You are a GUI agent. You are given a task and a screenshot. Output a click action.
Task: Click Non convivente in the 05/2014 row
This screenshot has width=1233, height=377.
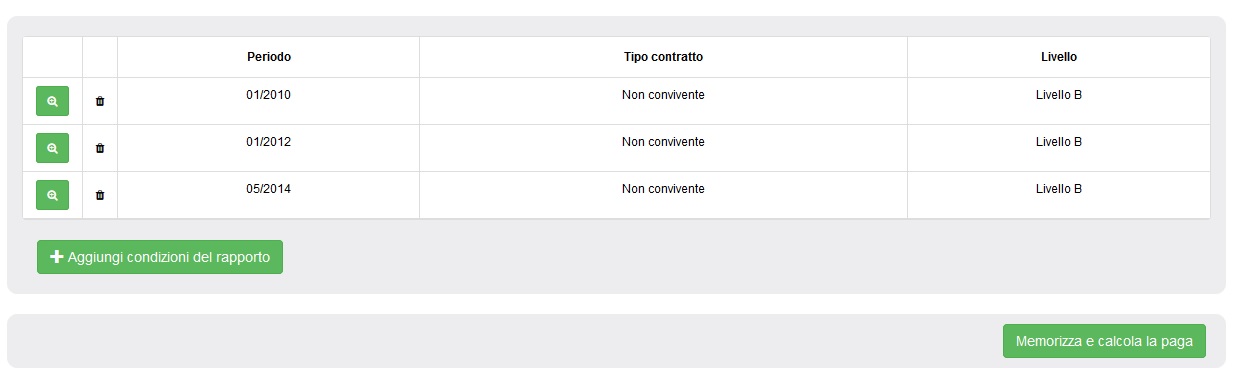(663, 189)
